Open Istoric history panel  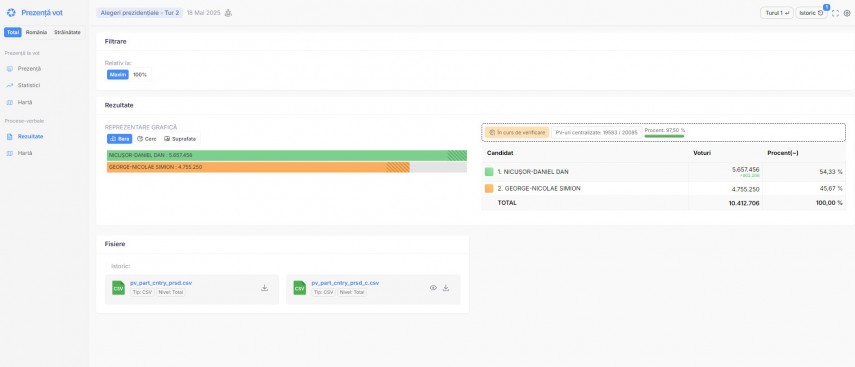click(811, 13)
